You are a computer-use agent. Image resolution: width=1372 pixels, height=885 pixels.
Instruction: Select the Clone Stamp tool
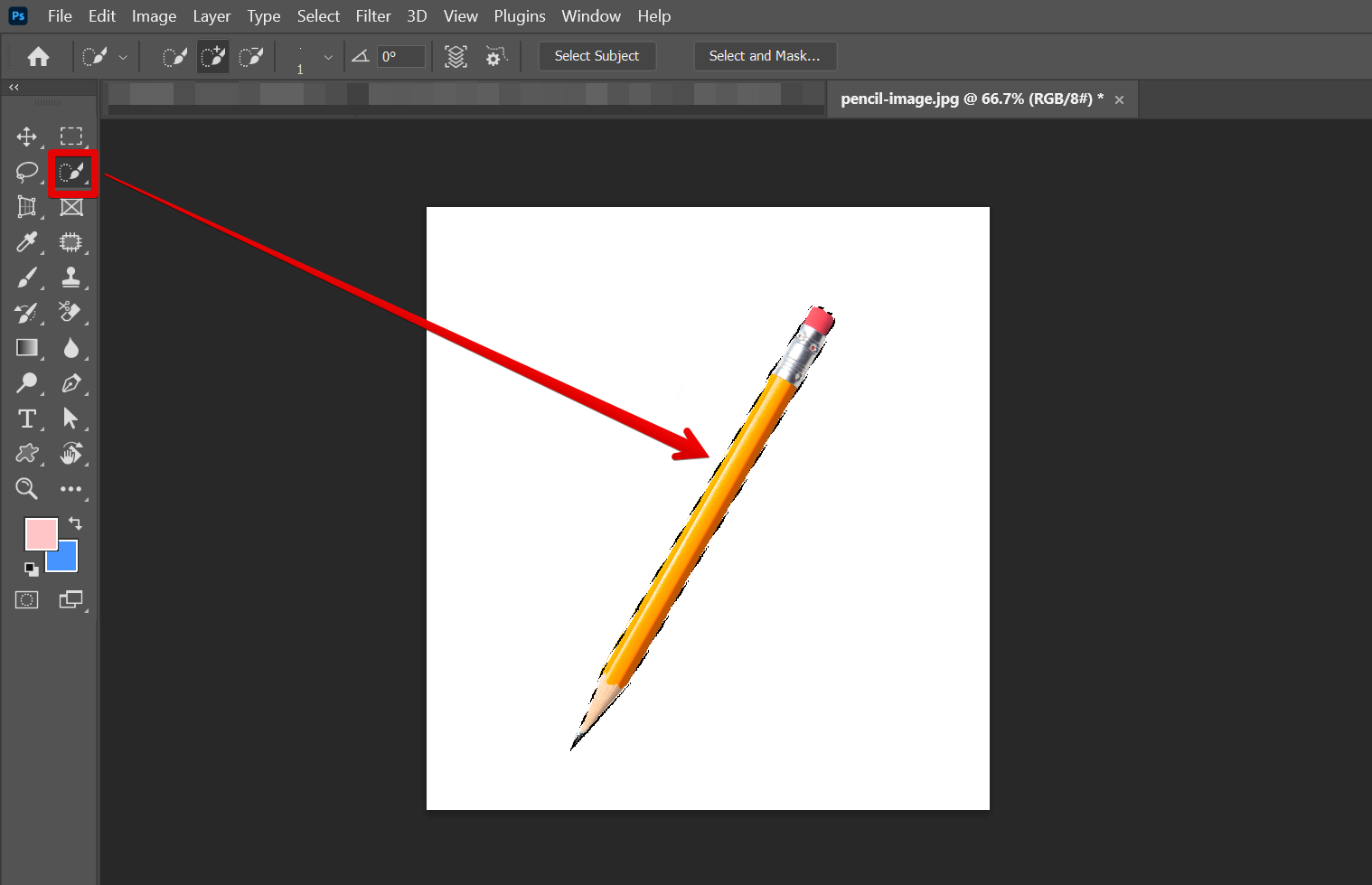tap(70, 278)
